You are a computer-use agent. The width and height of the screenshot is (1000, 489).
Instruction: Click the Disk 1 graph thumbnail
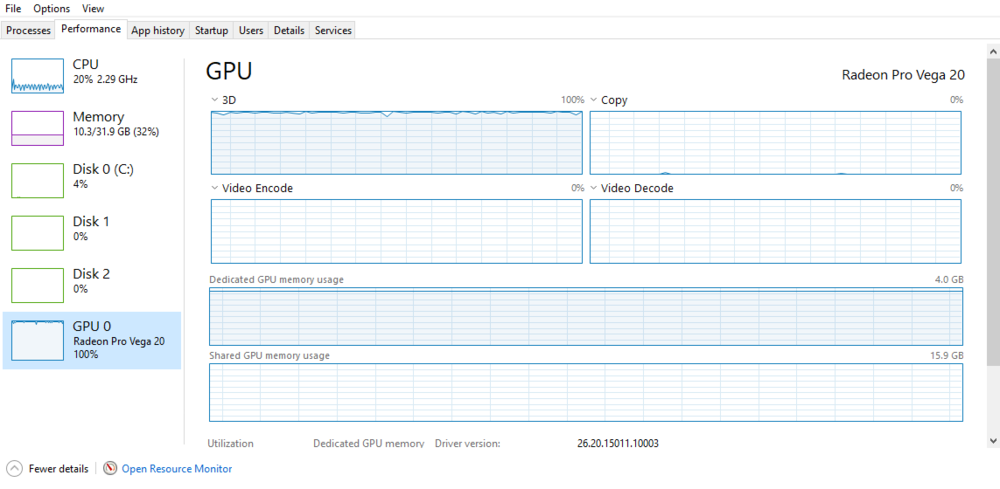(x=37, y=232)
